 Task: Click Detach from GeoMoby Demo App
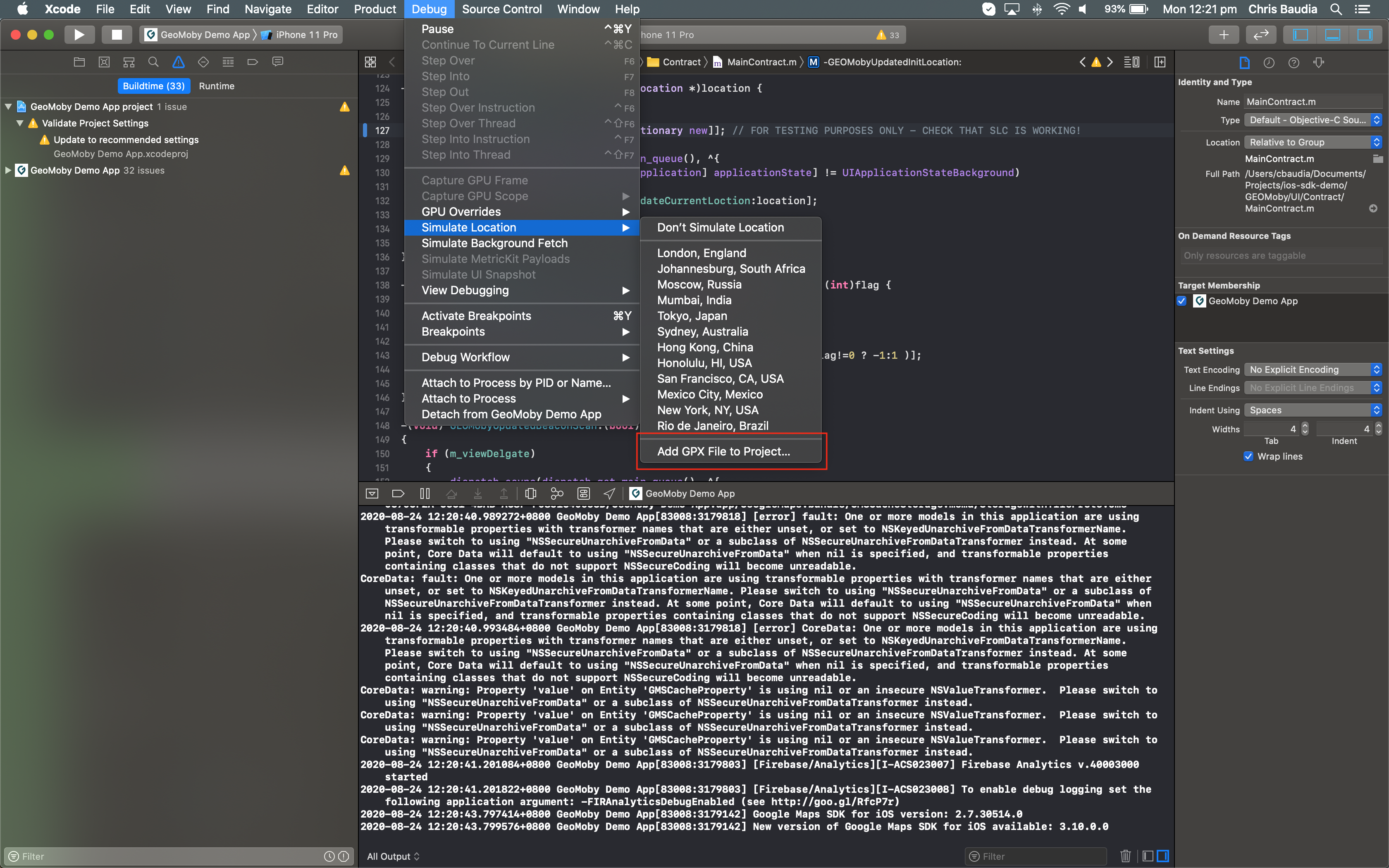(x=522, y=415)
